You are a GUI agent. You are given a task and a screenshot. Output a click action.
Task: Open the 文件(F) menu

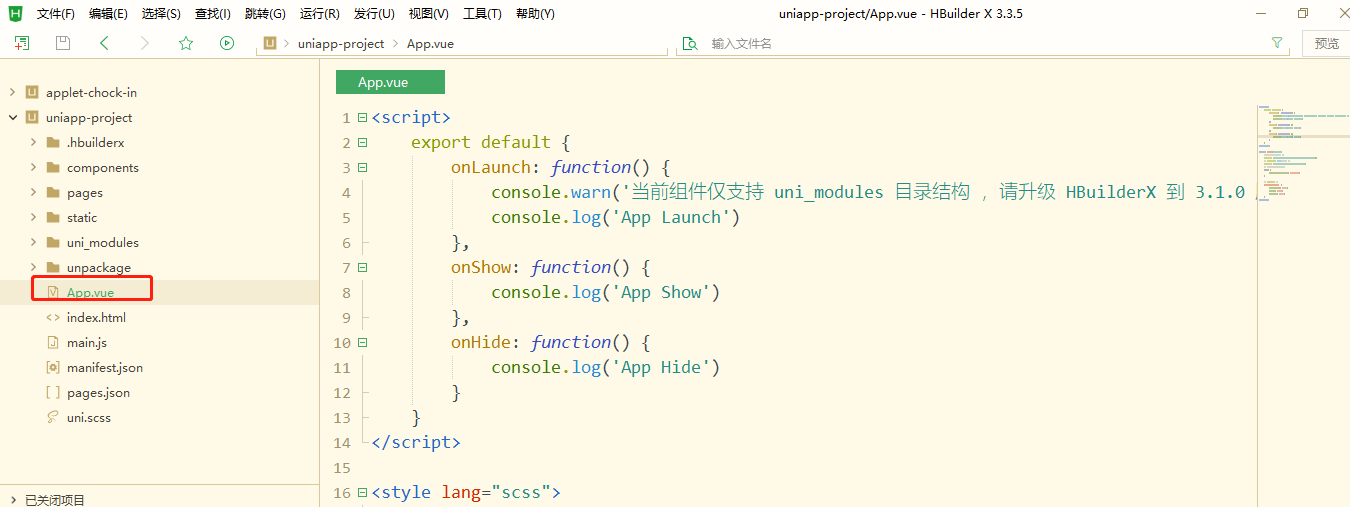[x=56, y=14]
